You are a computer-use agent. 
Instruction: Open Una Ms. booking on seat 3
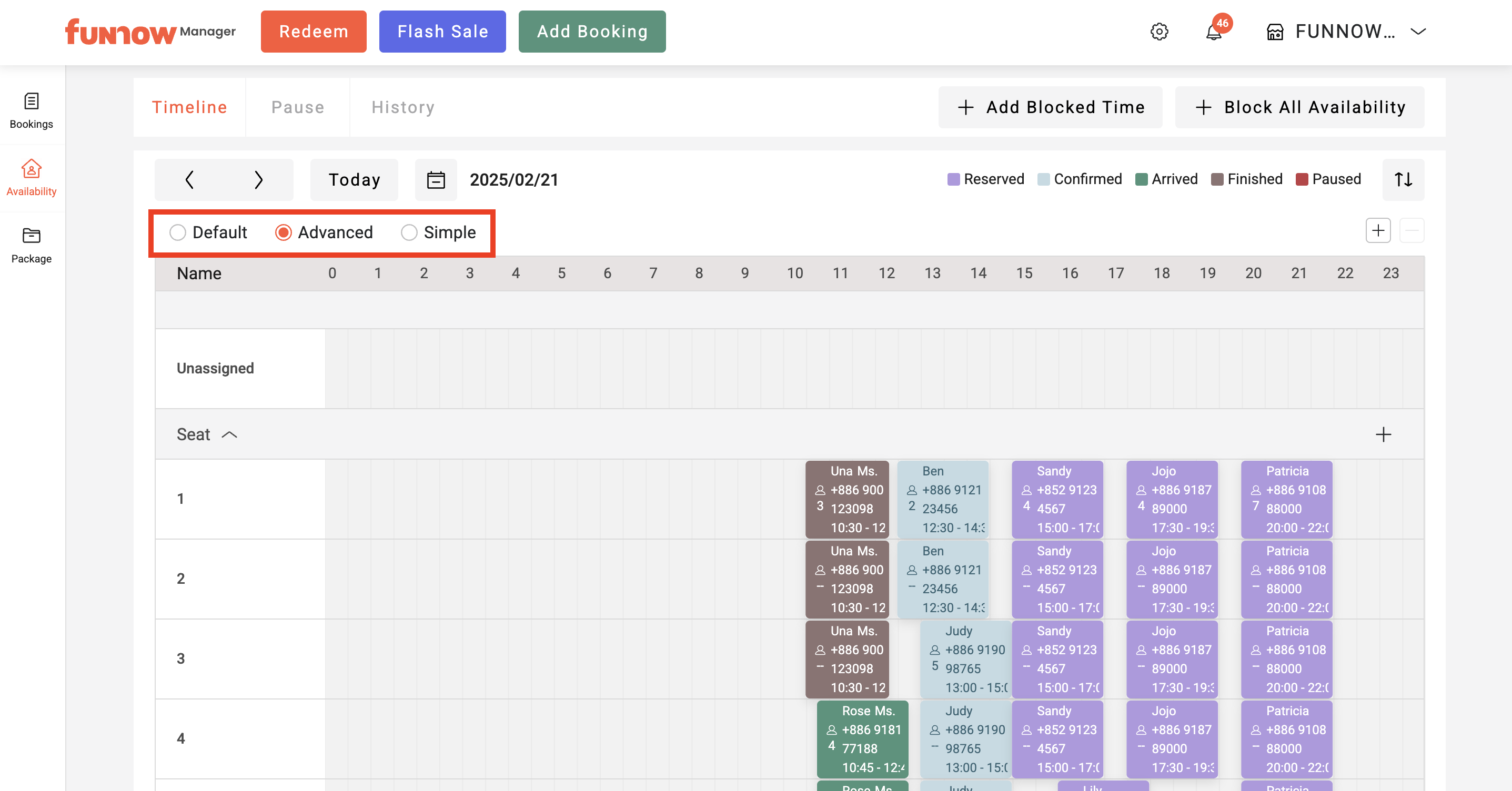pyautogui.click(x=847, y=659)
